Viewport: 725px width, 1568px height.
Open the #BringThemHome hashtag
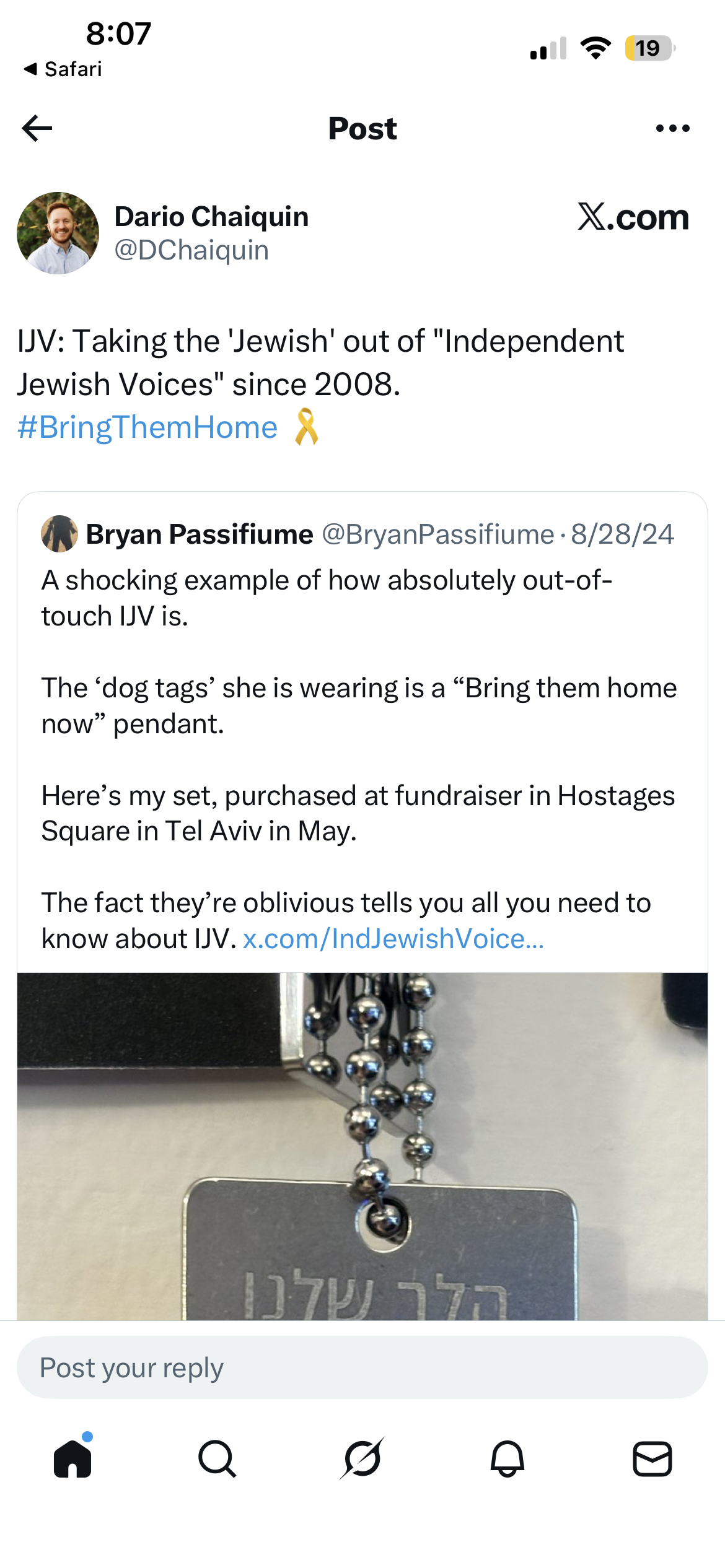147,427
